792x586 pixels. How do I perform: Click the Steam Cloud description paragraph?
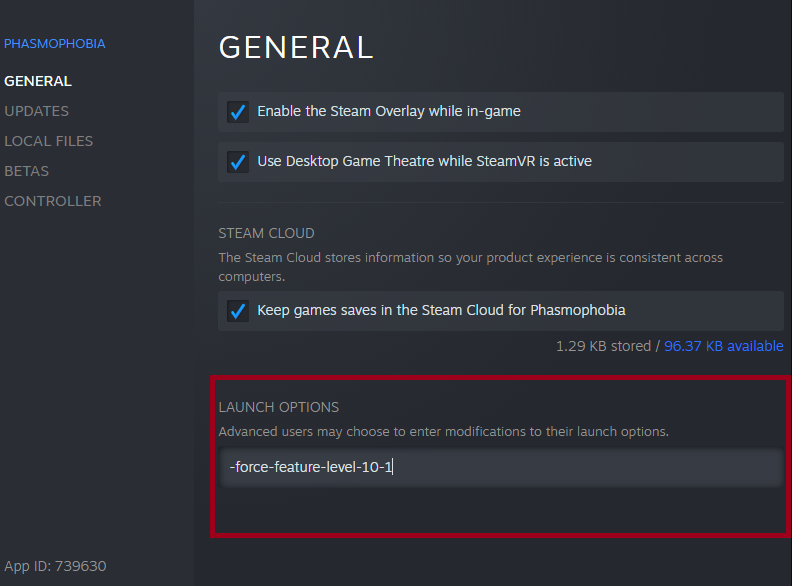click(x=470, y=266)
